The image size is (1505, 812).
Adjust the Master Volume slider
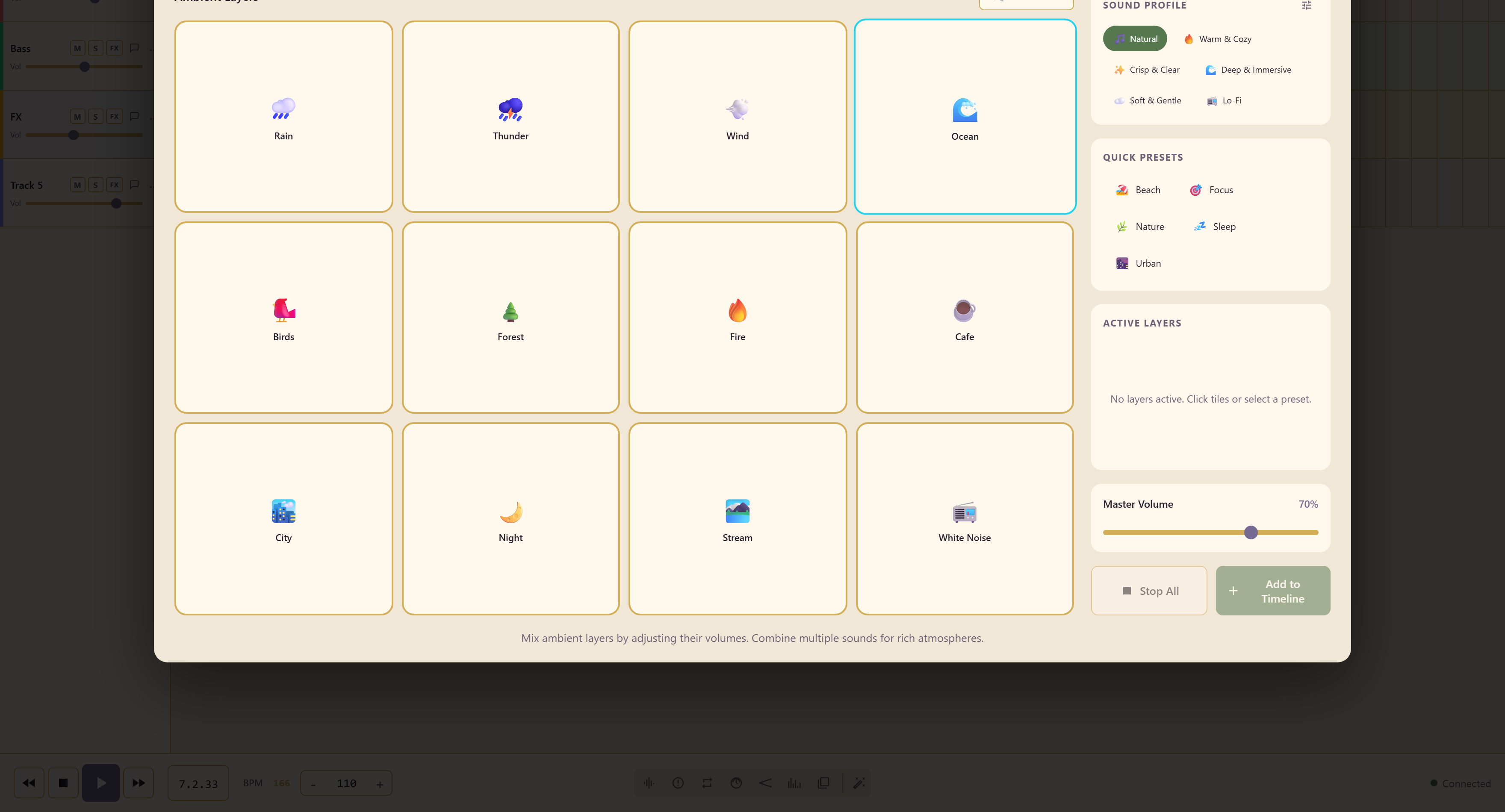coord(1210,532)
